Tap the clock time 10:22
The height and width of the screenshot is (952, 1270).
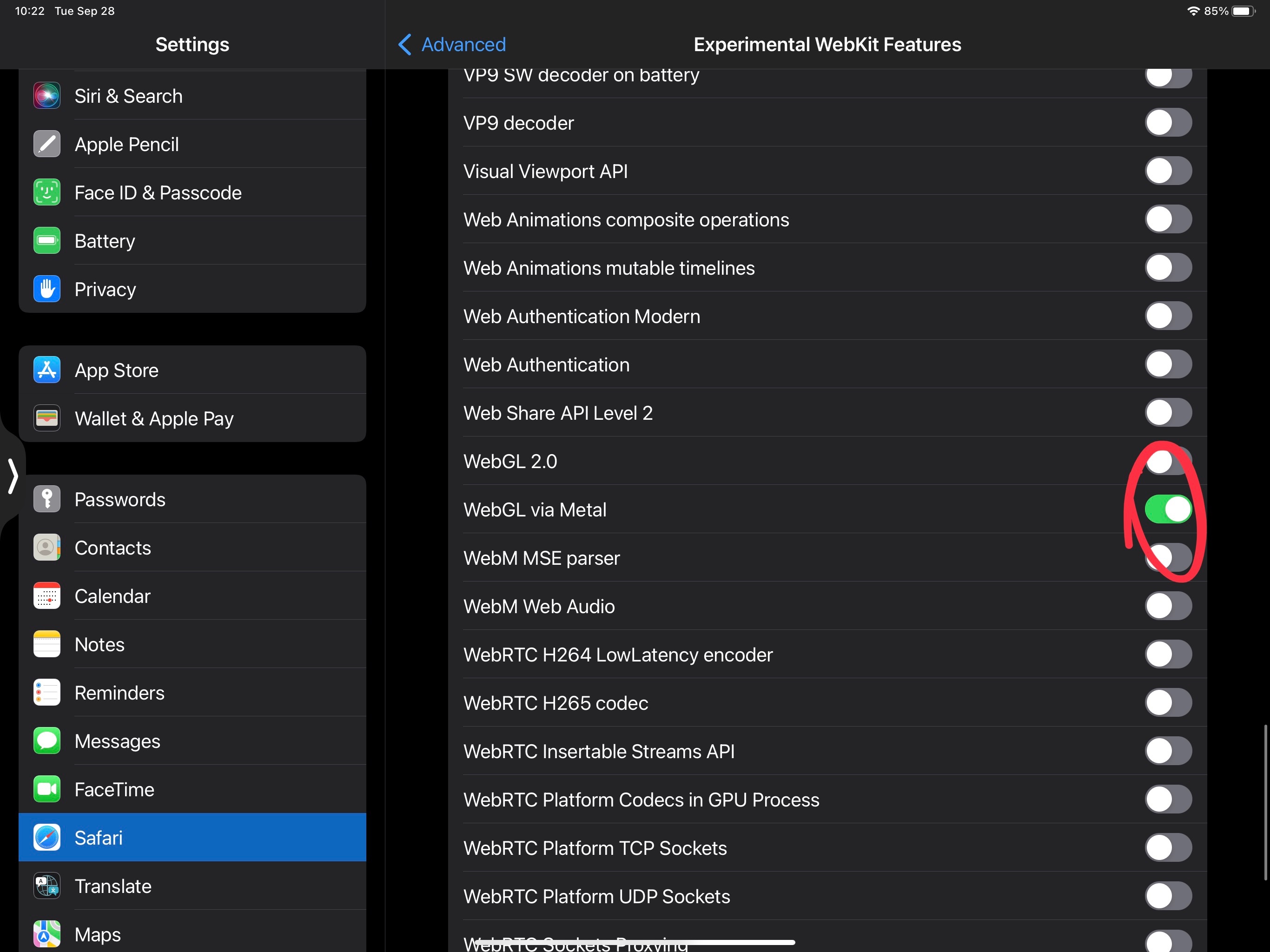point(29,11)
